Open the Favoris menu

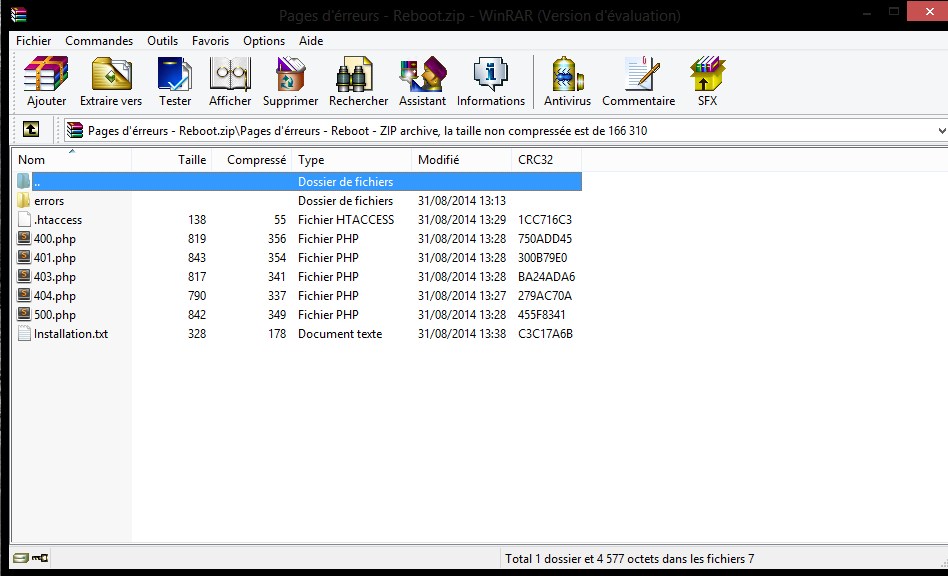point(210,40)
